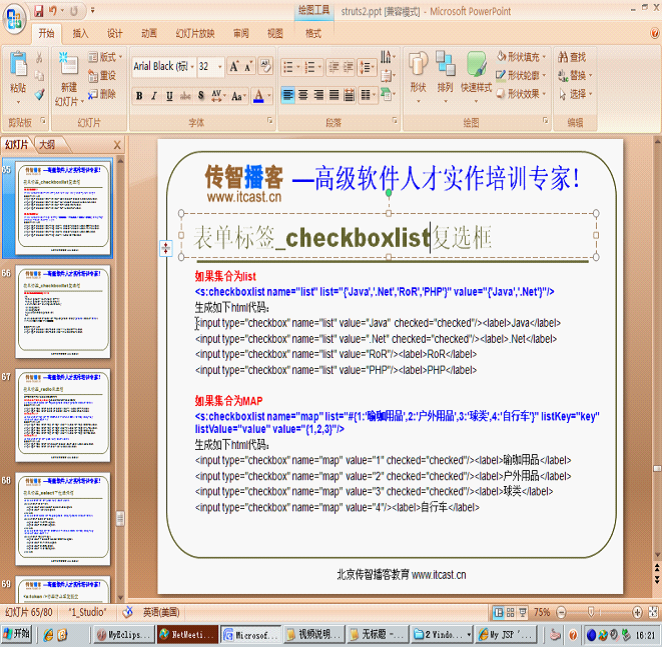
Task: Toggle align text left
Action: [287, 96]
